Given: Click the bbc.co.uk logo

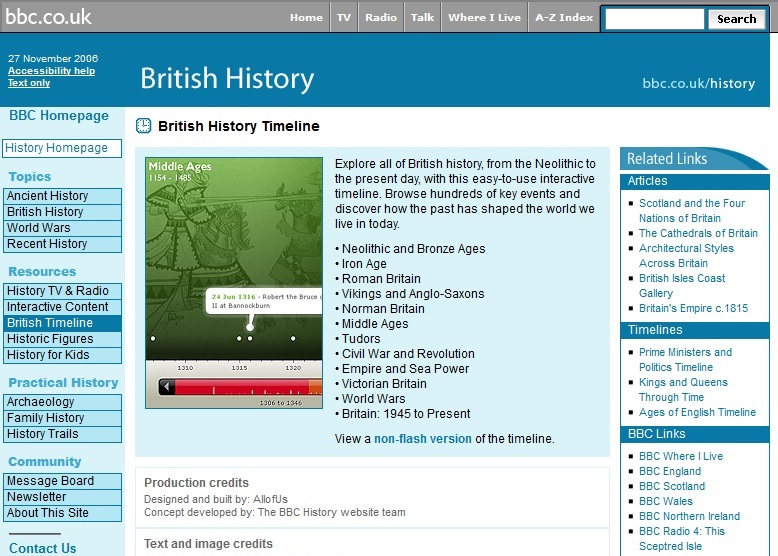Looking at the screenshot, I should pyautogui.click(x=48, y=17).
